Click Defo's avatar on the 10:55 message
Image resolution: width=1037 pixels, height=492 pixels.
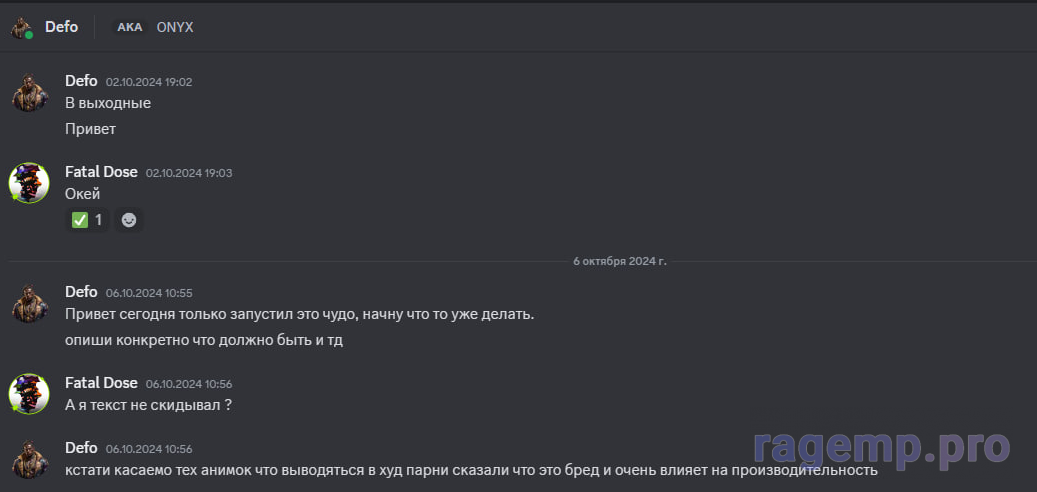[x=29, y=303]
